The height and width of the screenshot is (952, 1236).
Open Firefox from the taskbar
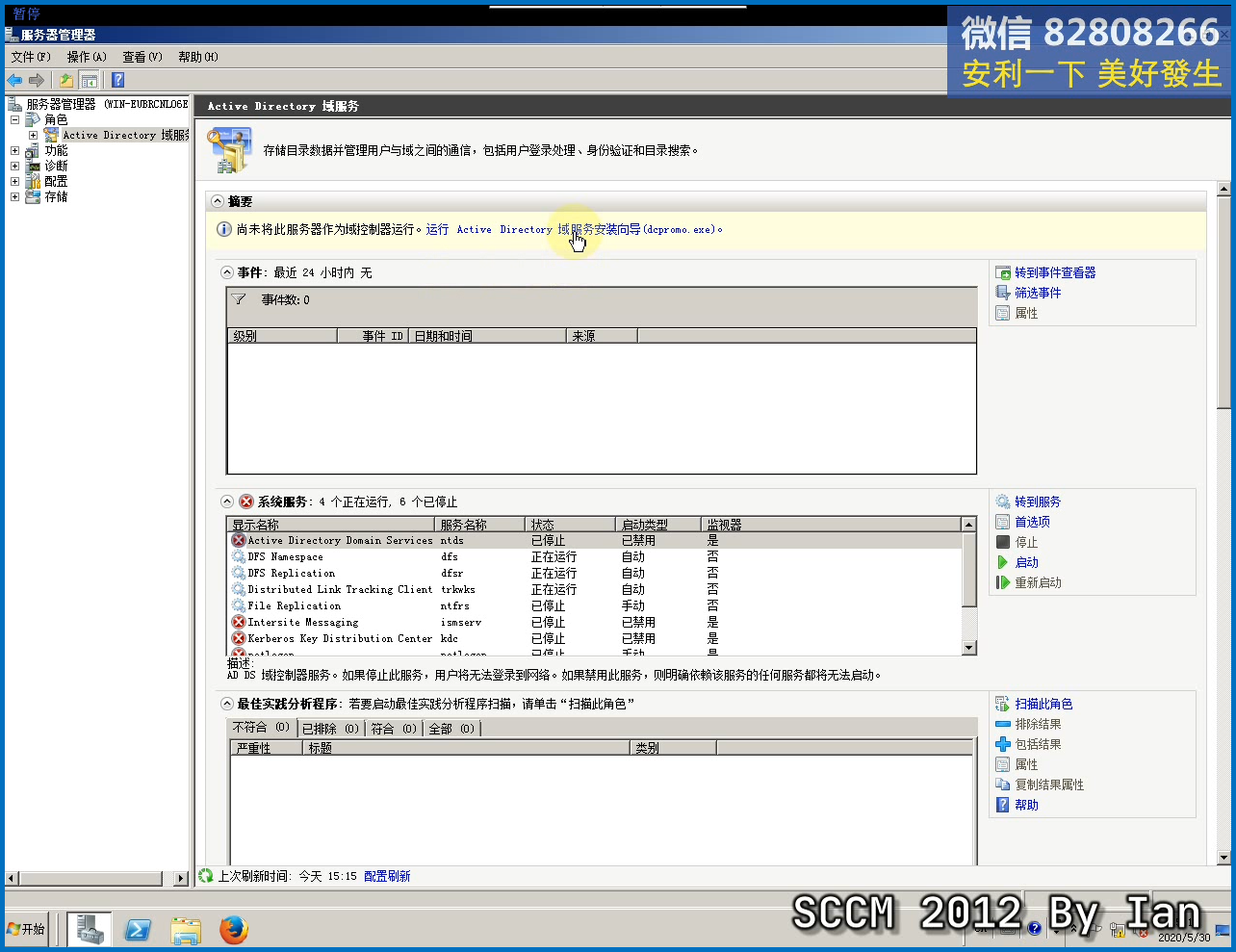coord(233,930)
